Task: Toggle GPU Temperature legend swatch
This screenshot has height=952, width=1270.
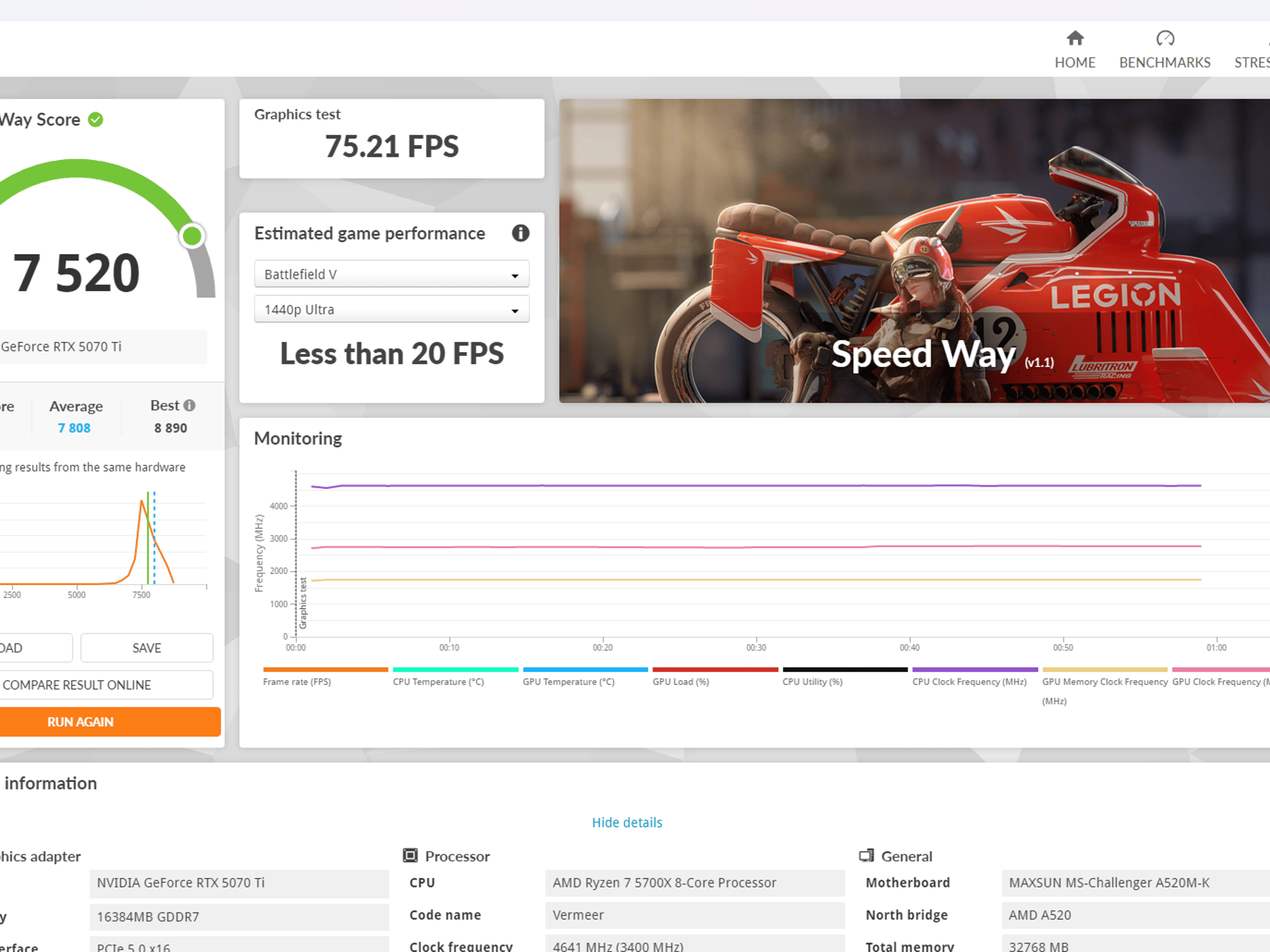Action: pyautogui.click(x=585, y=669)
